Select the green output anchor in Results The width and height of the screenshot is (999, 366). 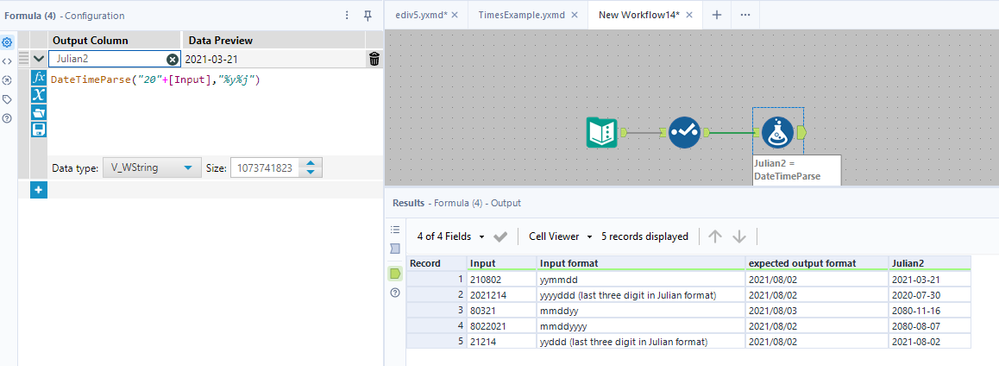pos(394,274)
